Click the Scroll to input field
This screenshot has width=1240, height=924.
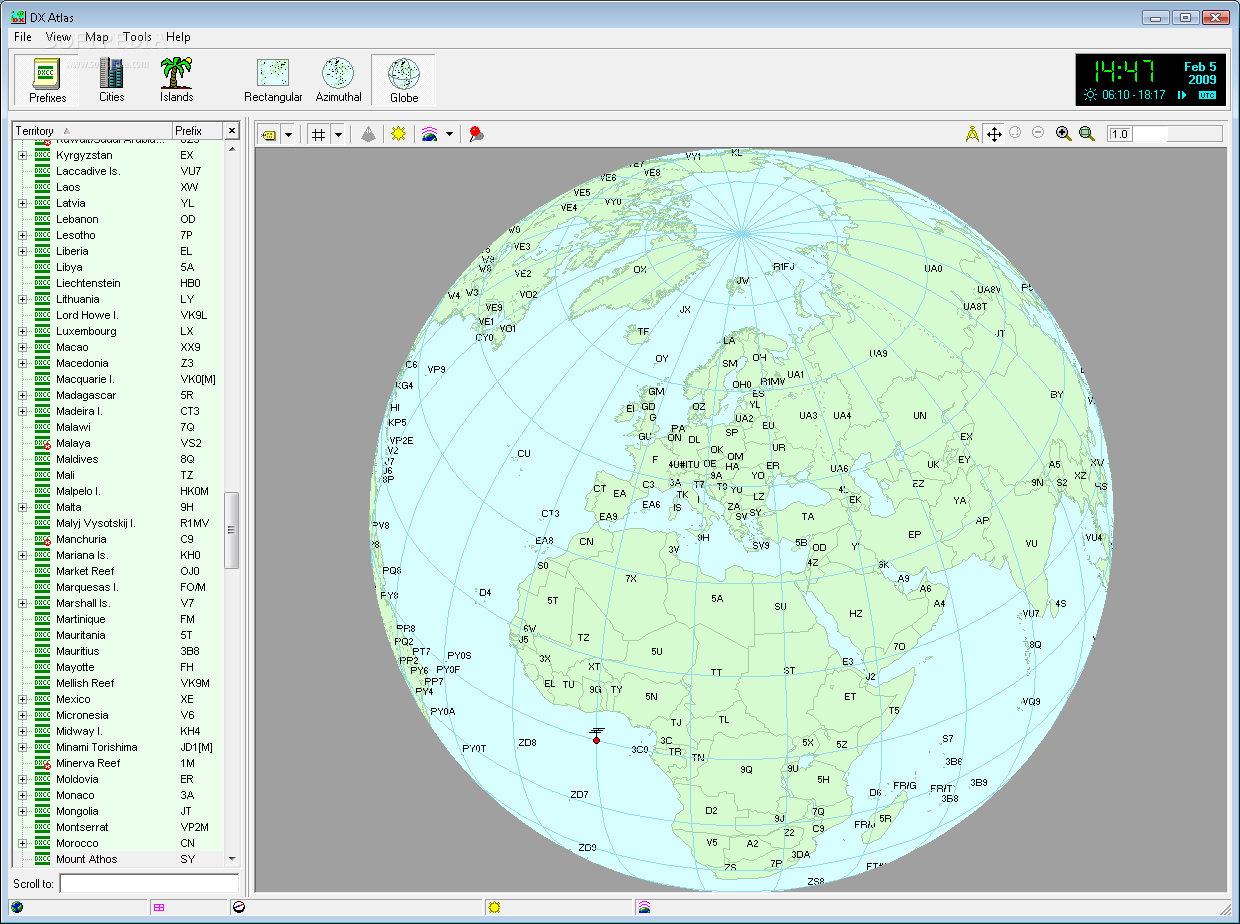pos(149,883)
